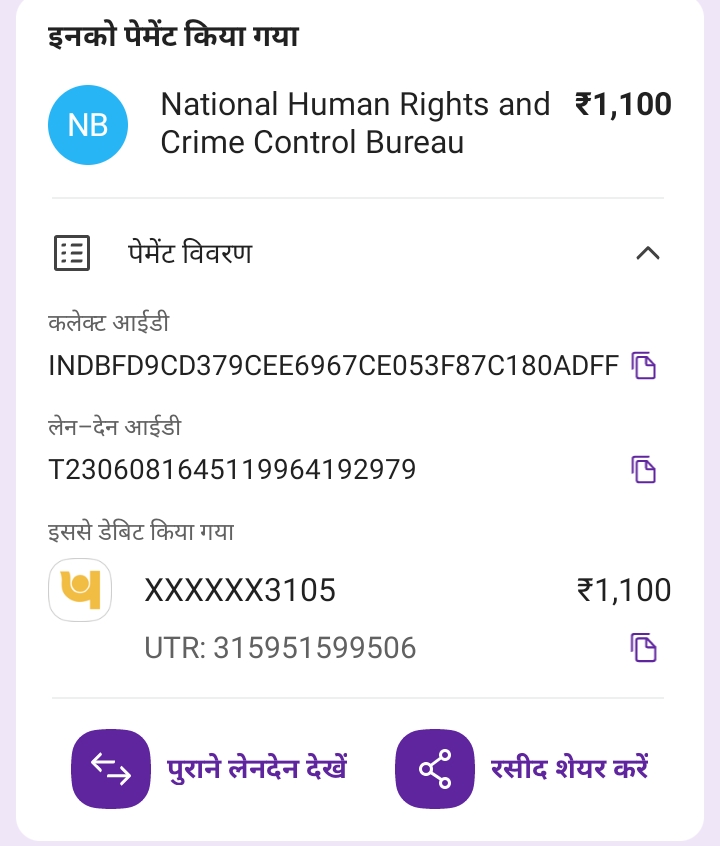
Task: Copy the collect ID using its copy icon
Action: 644,366
